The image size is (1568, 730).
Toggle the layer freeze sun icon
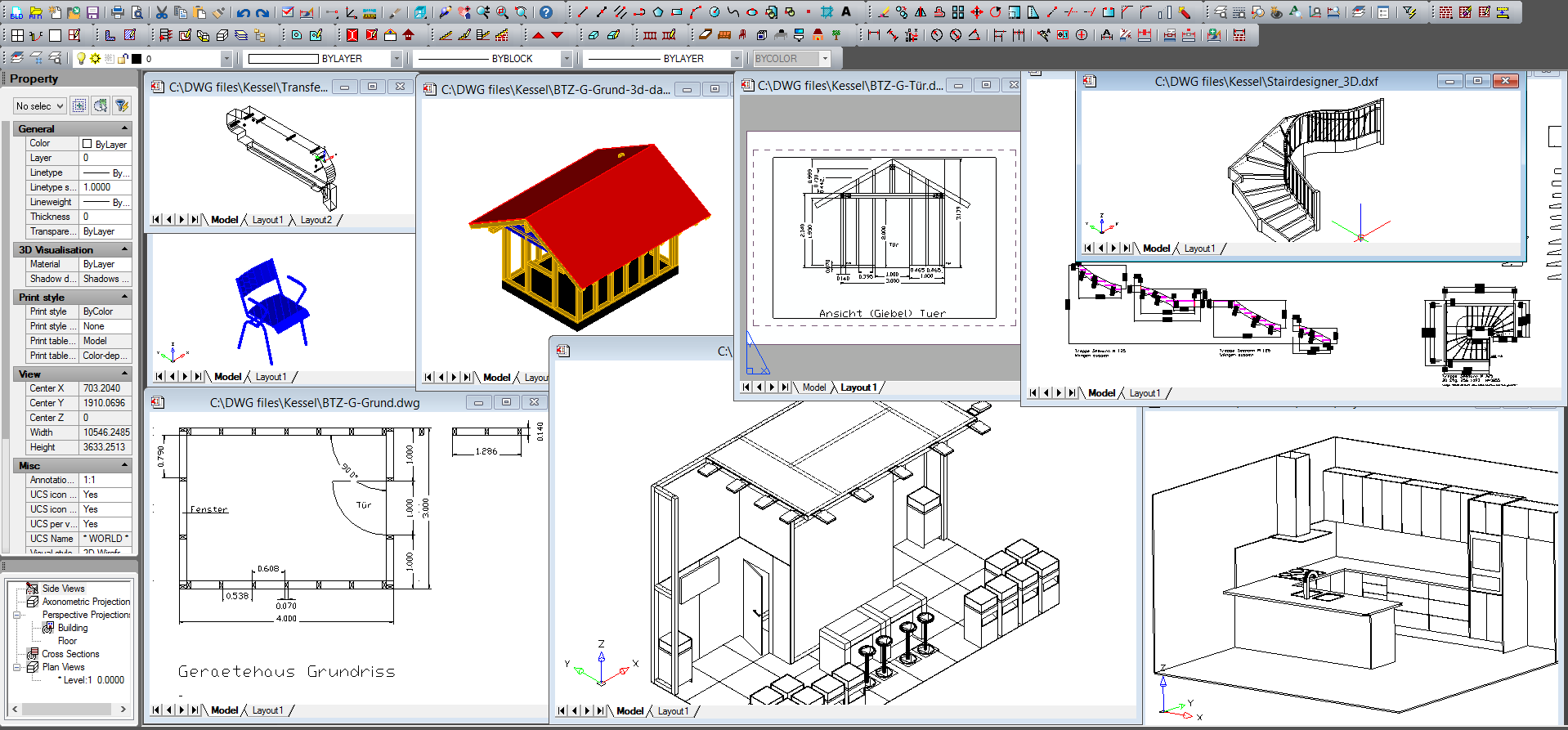coord(95,59)
